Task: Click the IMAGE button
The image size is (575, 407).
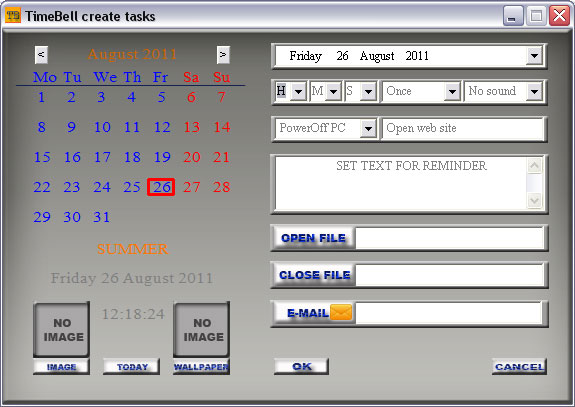Action: pyautogui.click(x=61, y=367)
